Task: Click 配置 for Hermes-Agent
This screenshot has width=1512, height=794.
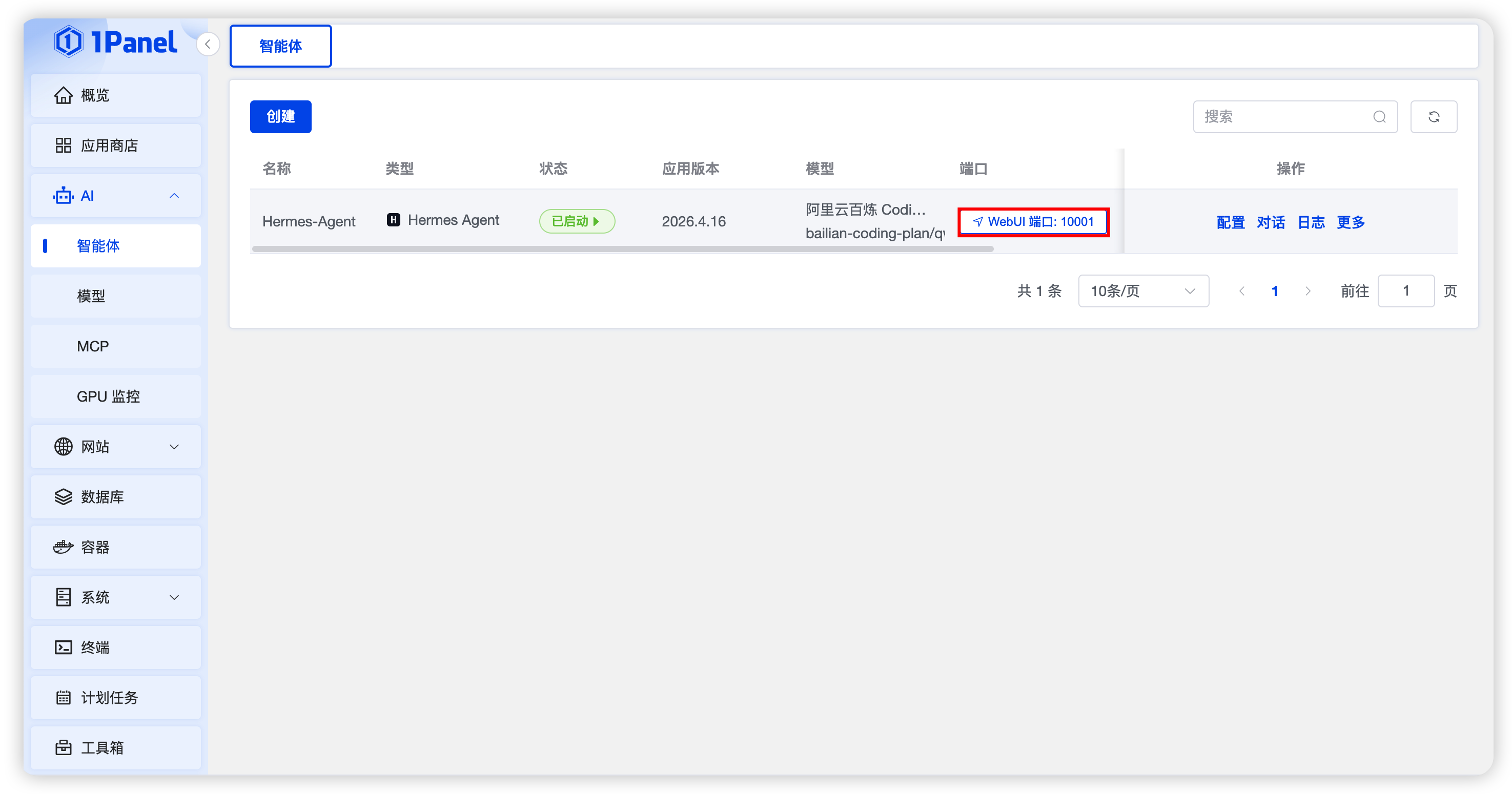Action: (1230, 222)
